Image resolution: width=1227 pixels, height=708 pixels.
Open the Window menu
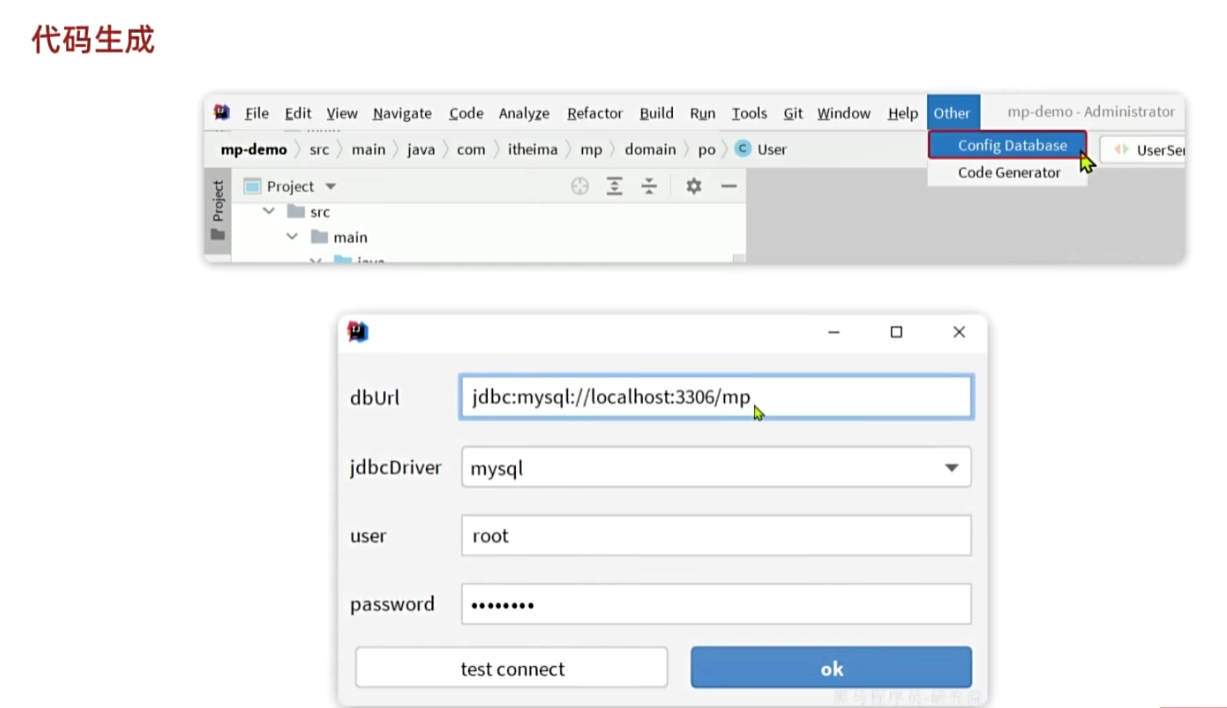(x=844, y=113)
